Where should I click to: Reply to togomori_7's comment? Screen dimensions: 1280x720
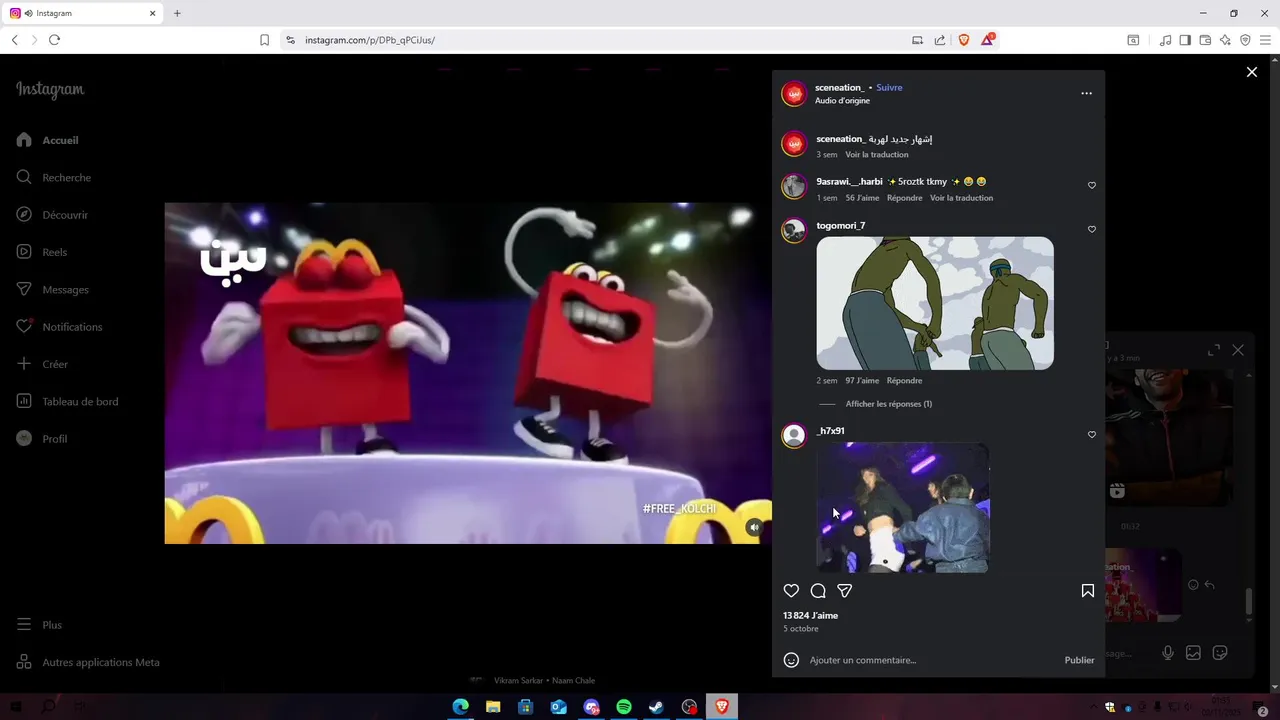point(904,381)
